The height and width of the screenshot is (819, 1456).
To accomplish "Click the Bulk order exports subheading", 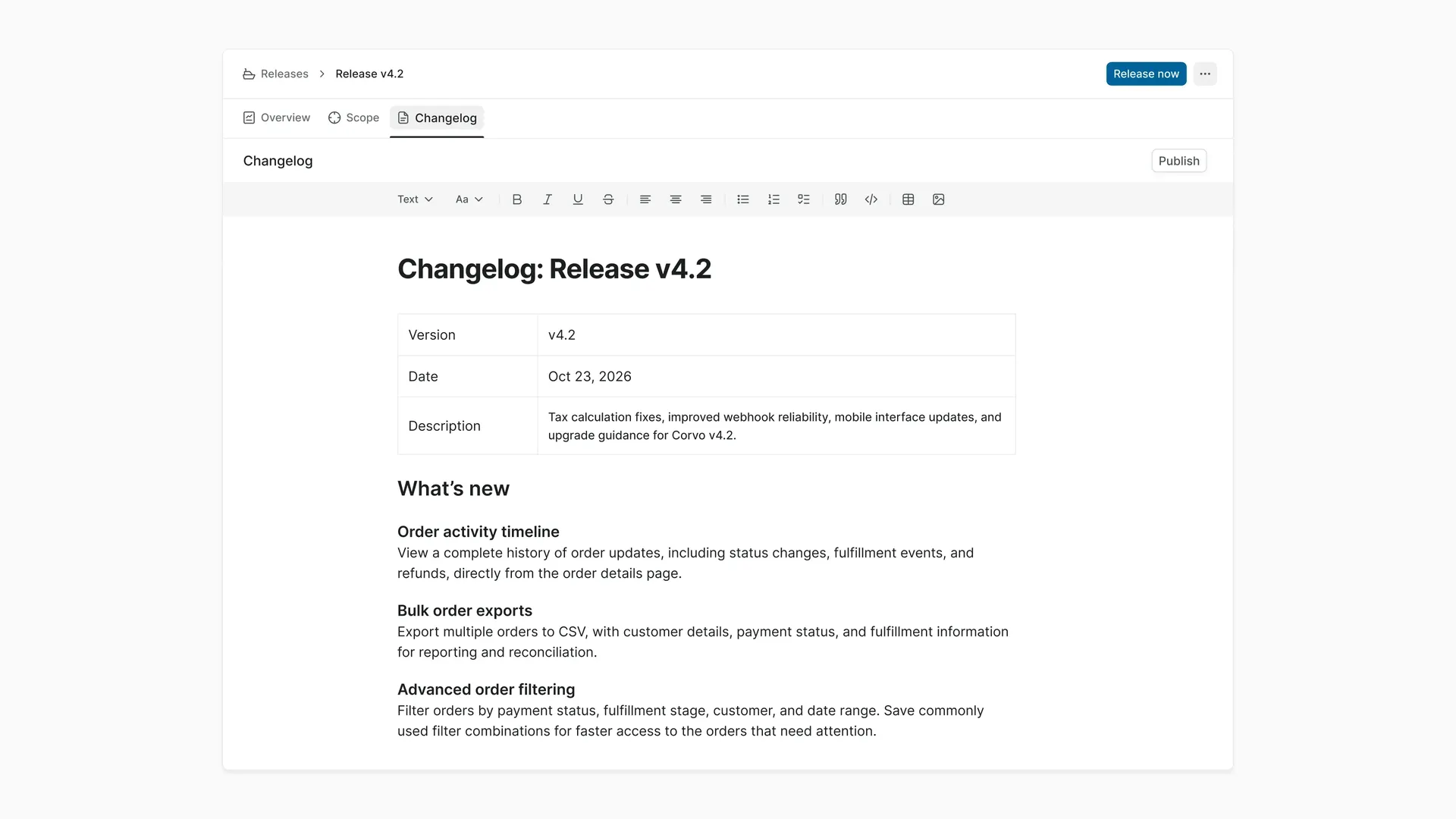I will [465, 610].
